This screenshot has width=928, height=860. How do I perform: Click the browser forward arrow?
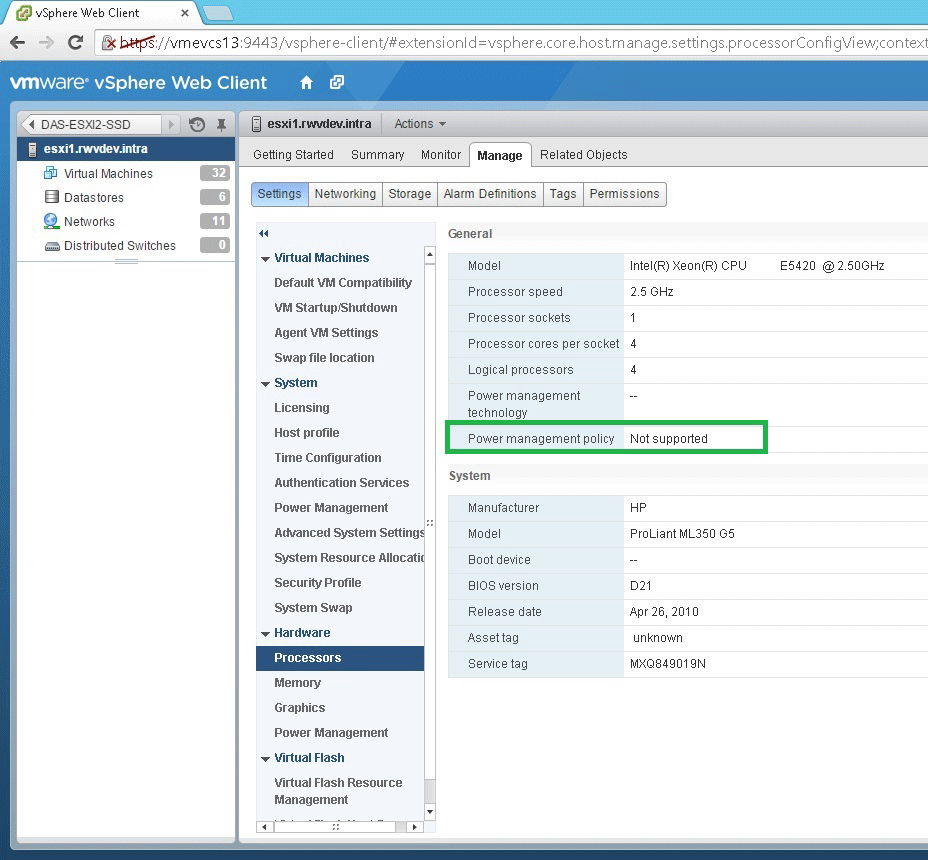point(46,43)
